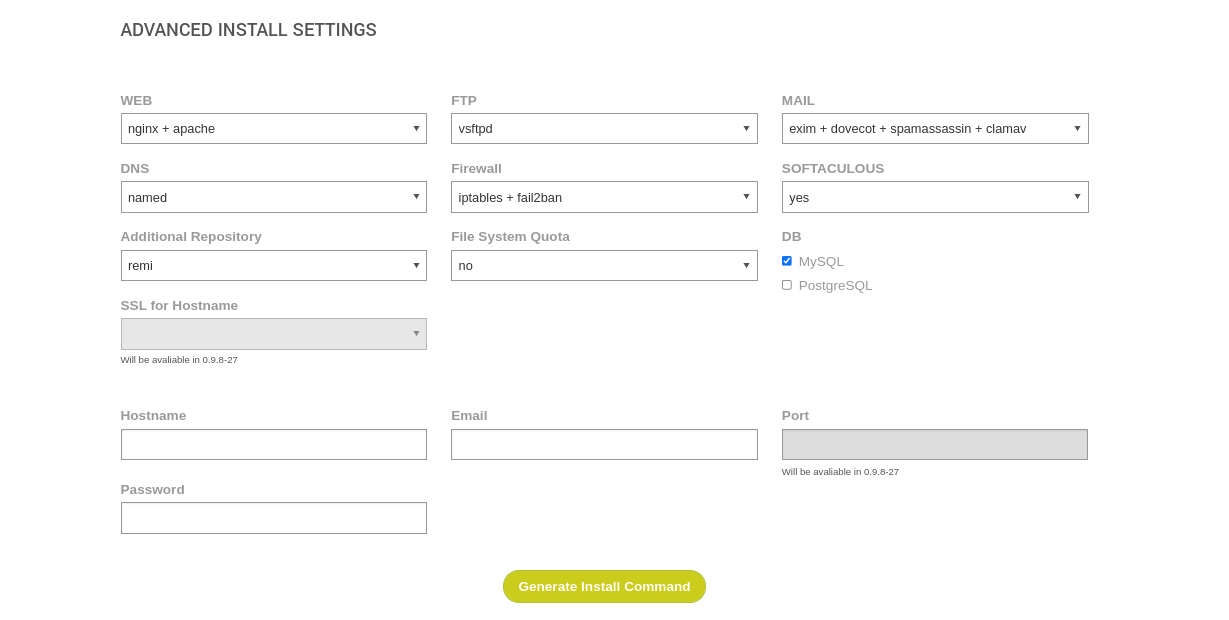
Task: Click the availability note under SSL for Hostname
Action: [x=179, y=360]
